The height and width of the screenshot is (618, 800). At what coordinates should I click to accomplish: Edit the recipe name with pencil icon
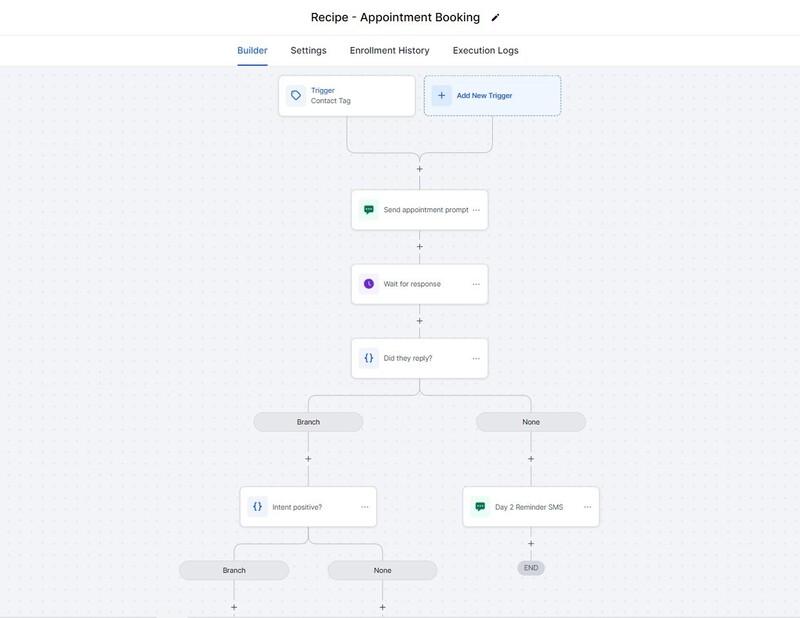point(495,18)
